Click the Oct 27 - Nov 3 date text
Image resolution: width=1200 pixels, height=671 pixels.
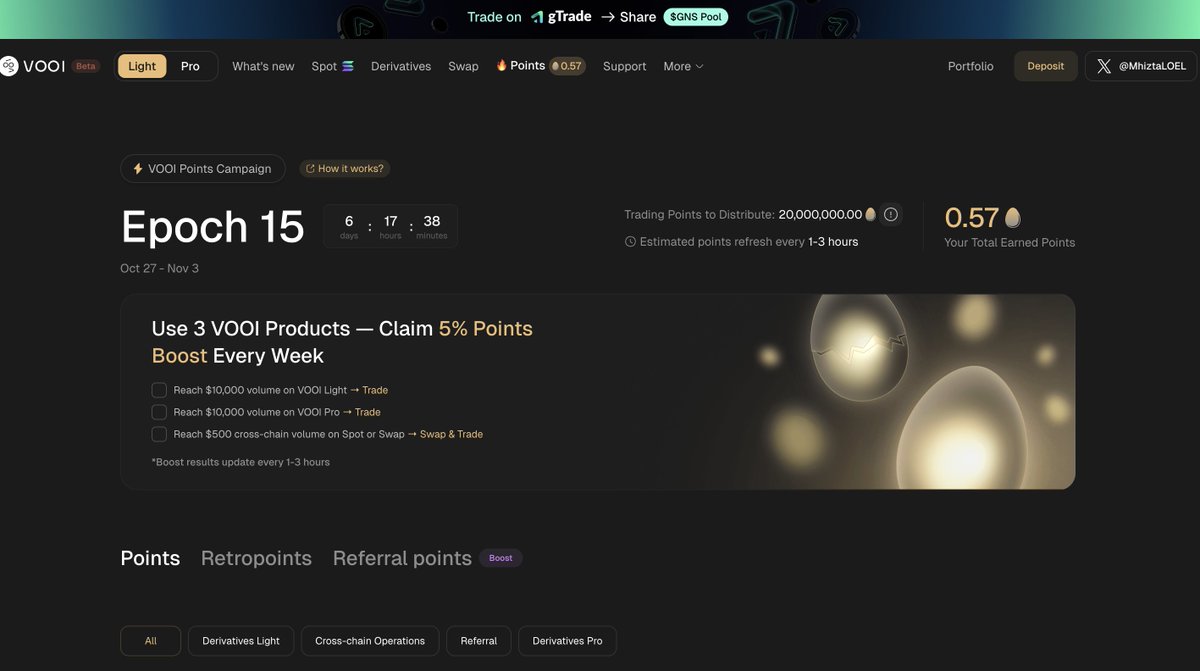point(160,268)
